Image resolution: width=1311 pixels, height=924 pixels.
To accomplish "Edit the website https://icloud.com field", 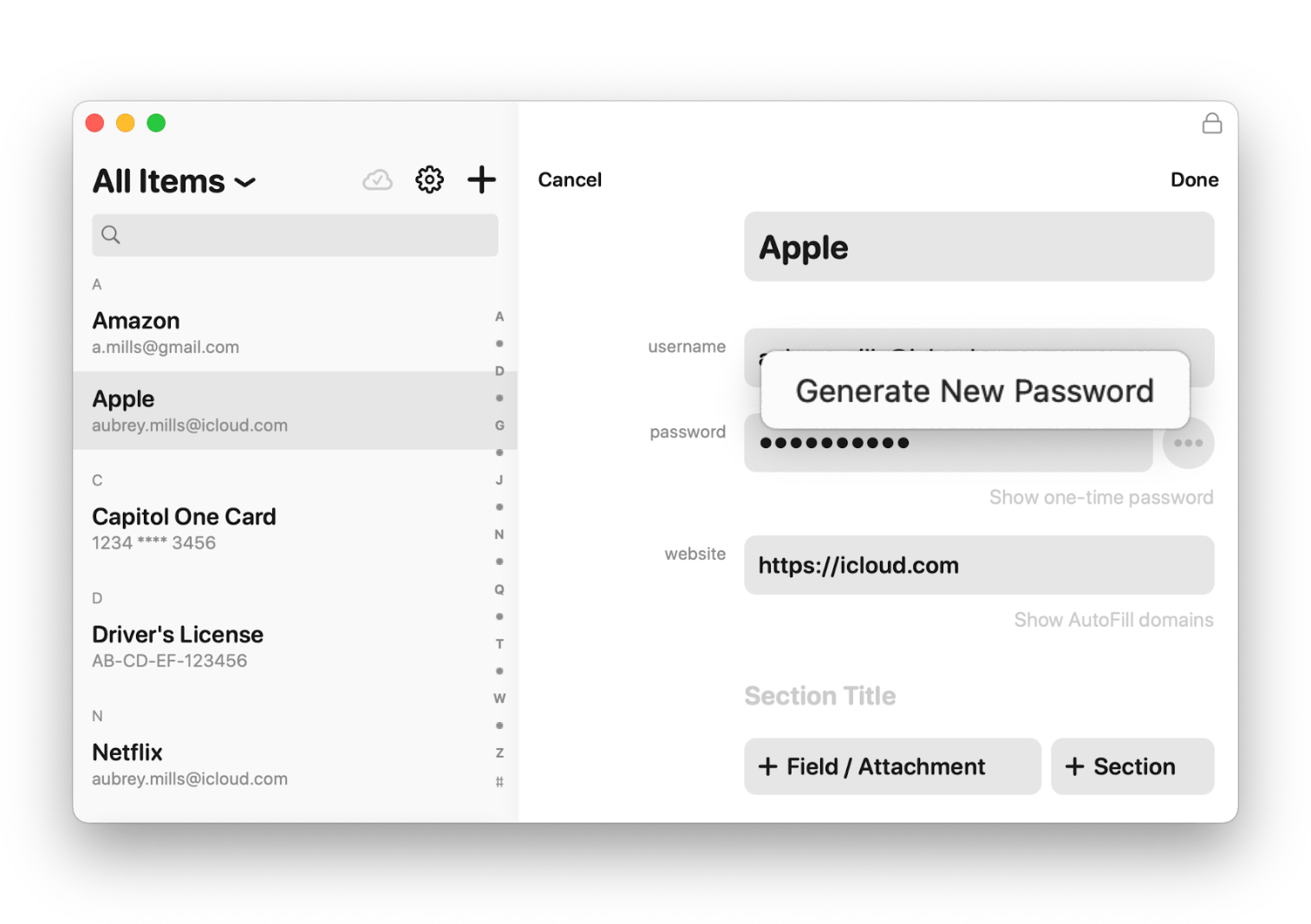I will click(979, 565).
